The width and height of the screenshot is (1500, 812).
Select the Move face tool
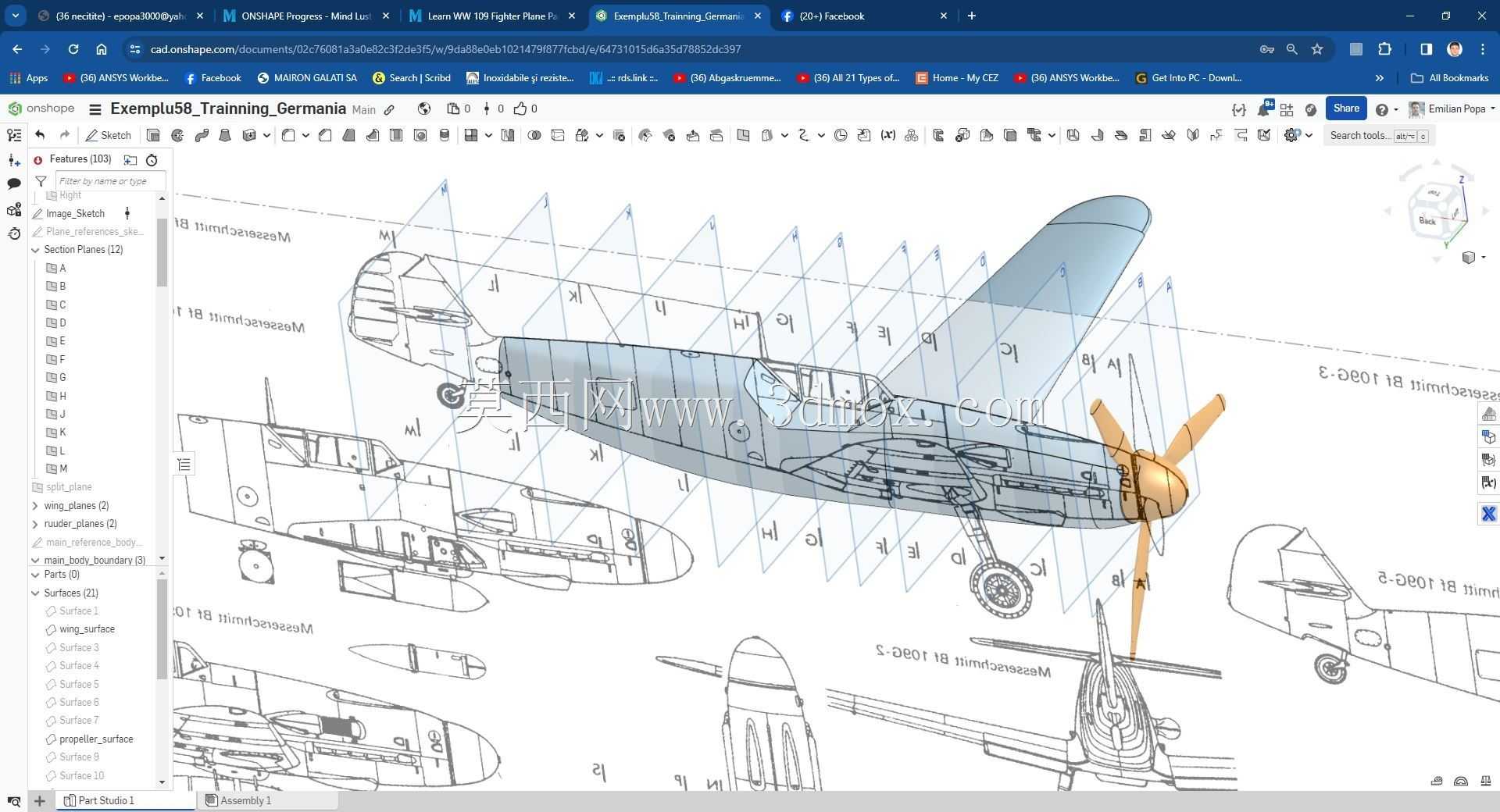pyautogui.click(x=693, y=135)
